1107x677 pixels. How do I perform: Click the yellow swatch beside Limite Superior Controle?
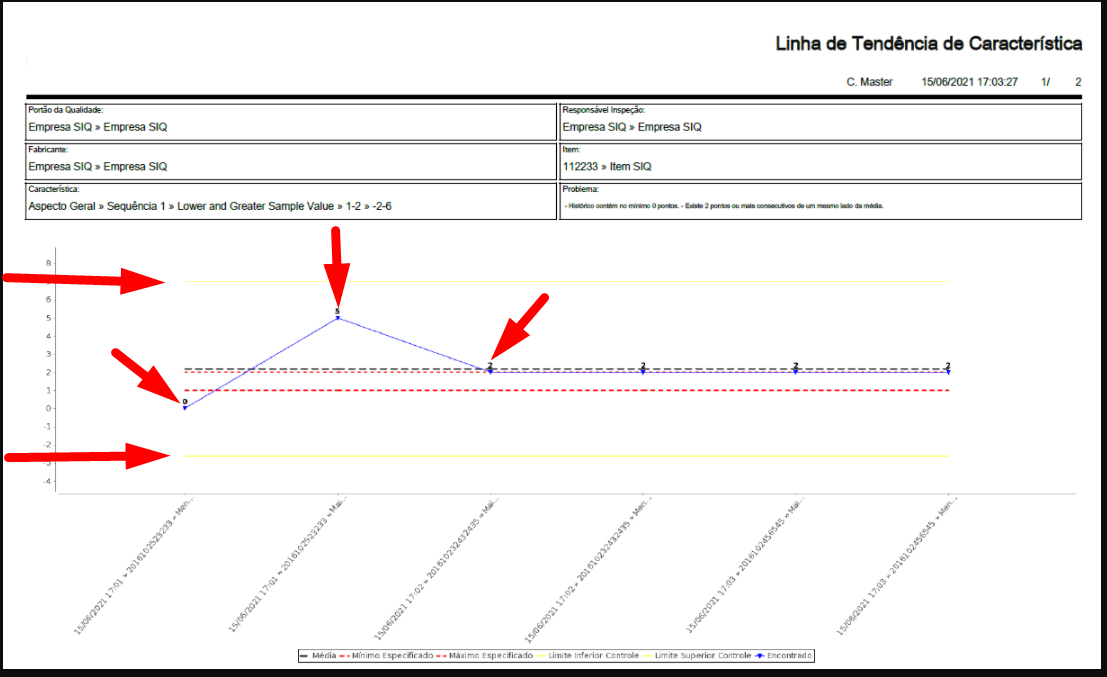[647, 656]
